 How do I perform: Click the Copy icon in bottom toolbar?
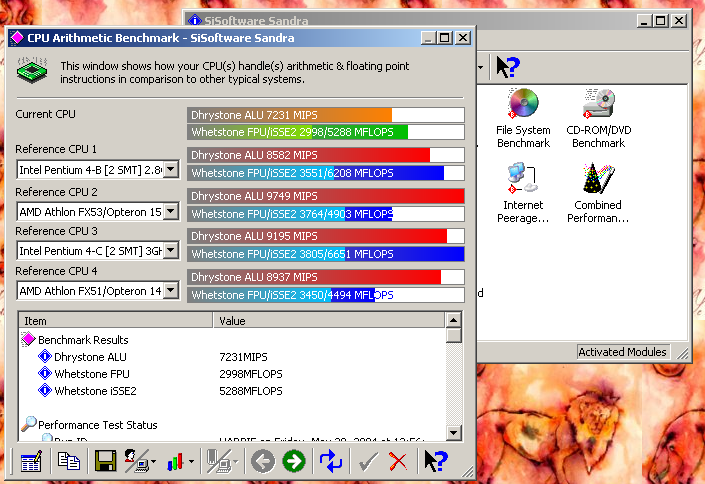pyautogui.click(x=69, y=461)
